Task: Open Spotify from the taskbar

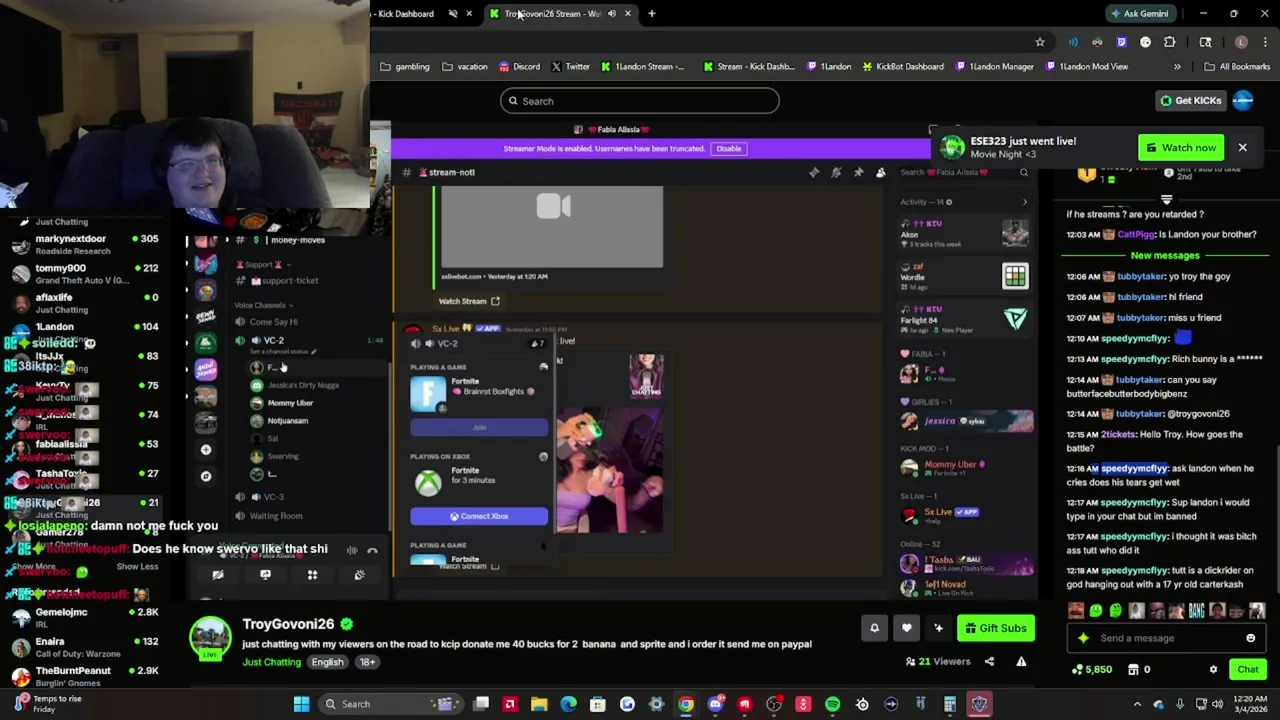Action: tap(832, 704)
